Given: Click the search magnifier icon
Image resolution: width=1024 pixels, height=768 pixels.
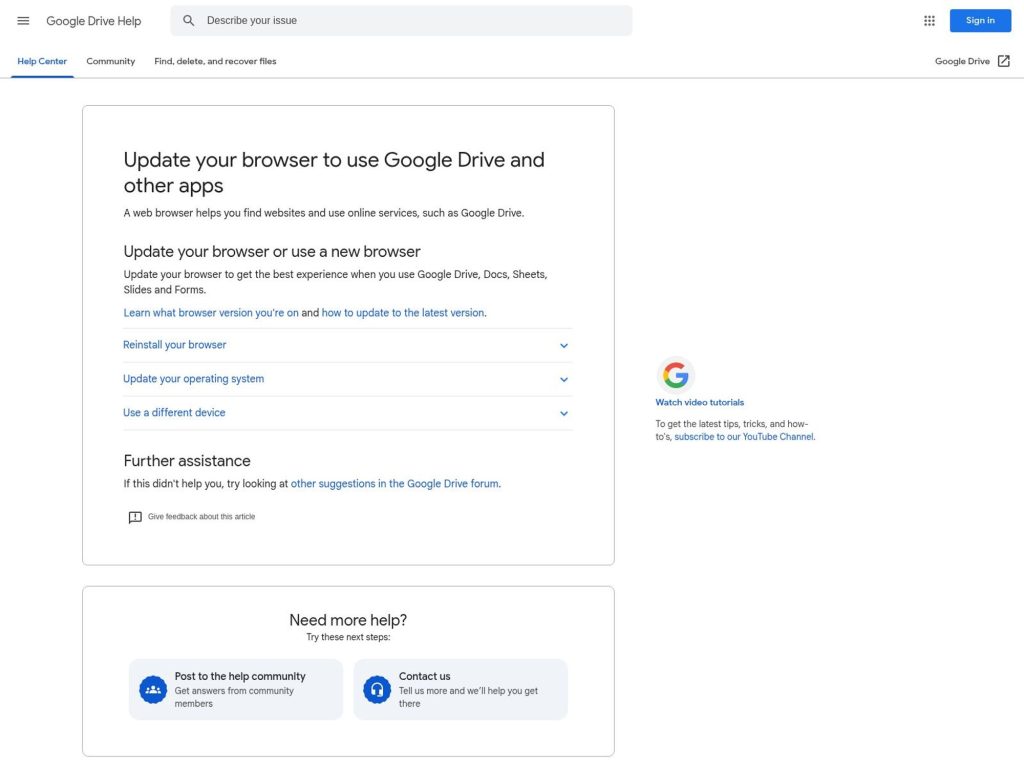Looking at the screenshot, I should click(x=189, y=21).
